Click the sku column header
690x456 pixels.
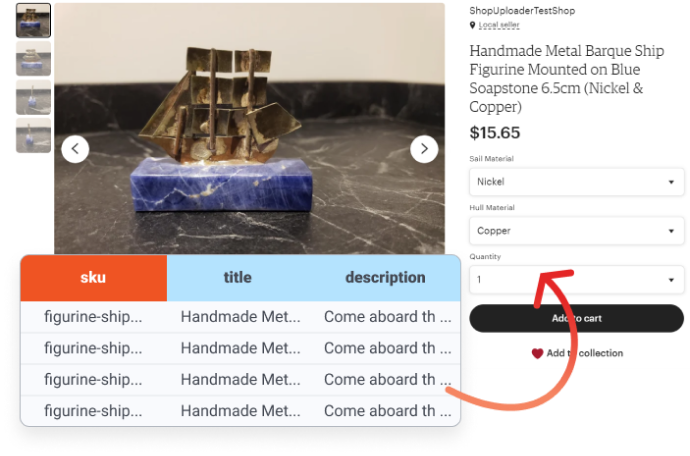pos(93,278)
